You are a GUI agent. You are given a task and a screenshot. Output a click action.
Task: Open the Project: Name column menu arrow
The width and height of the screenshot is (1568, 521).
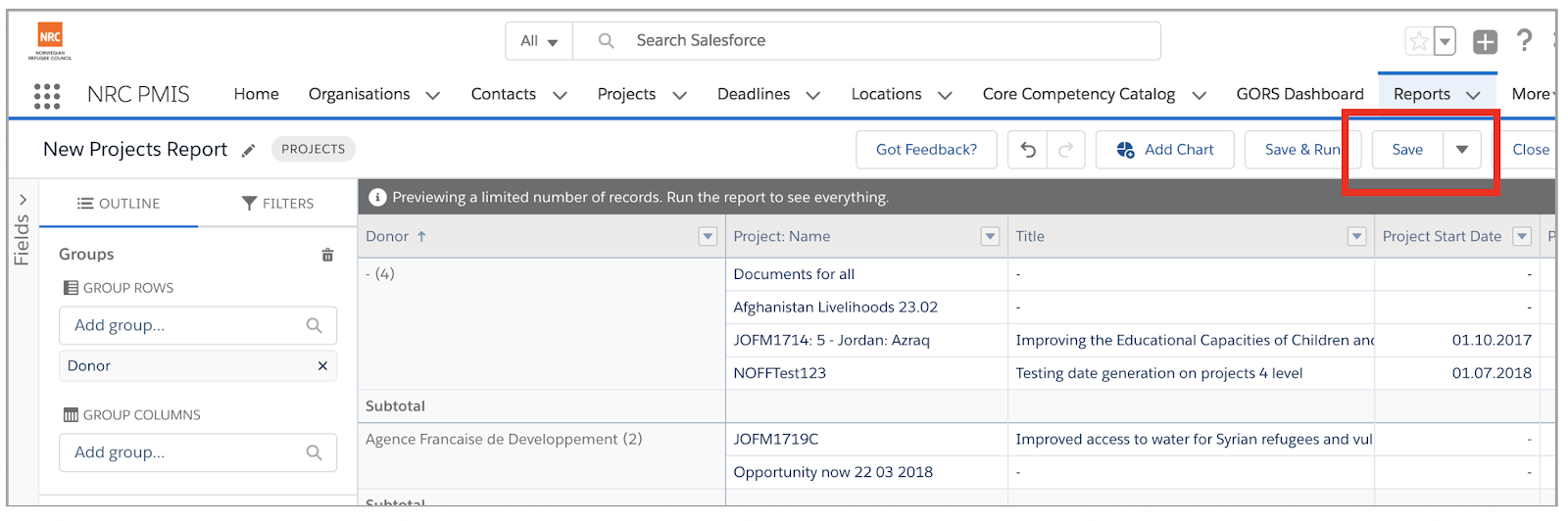(990, 237)
